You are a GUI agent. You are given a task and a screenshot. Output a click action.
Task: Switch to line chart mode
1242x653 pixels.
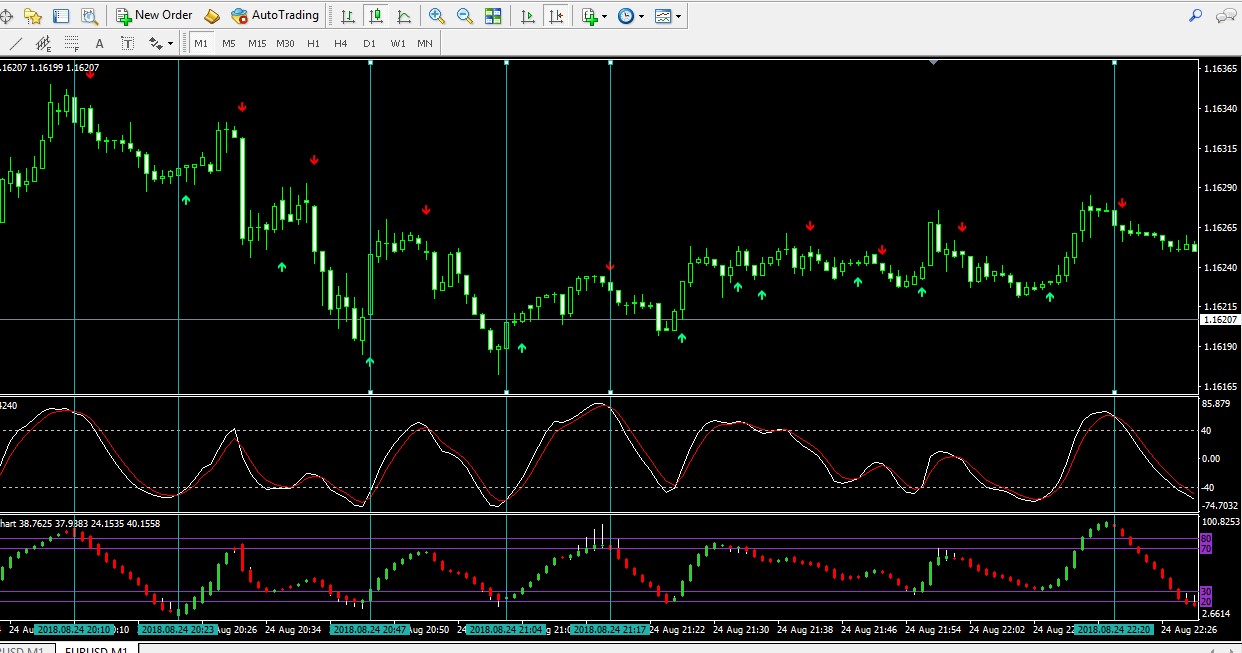403,16
